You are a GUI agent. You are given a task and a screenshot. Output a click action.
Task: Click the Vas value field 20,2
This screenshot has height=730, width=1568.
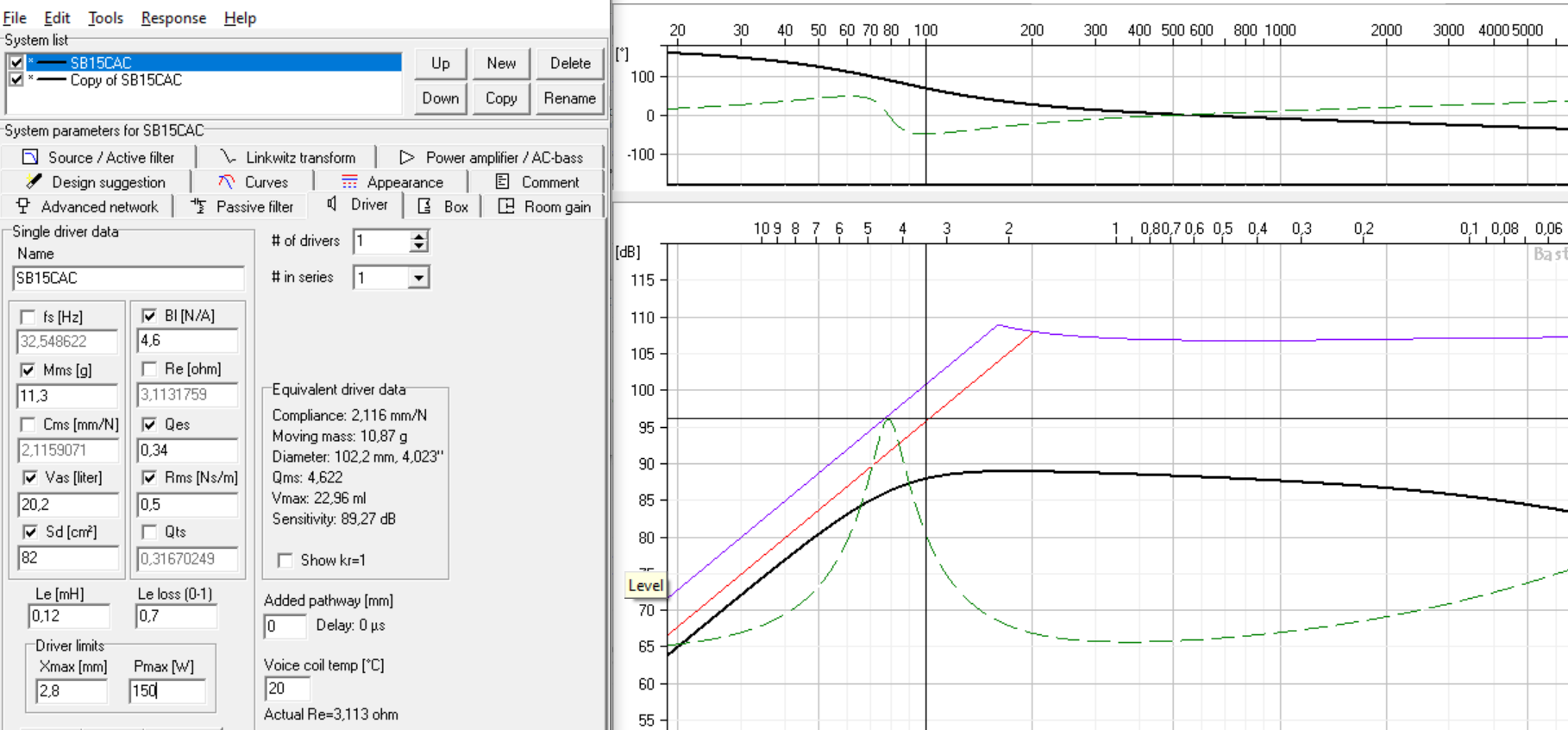coord(67,505)
